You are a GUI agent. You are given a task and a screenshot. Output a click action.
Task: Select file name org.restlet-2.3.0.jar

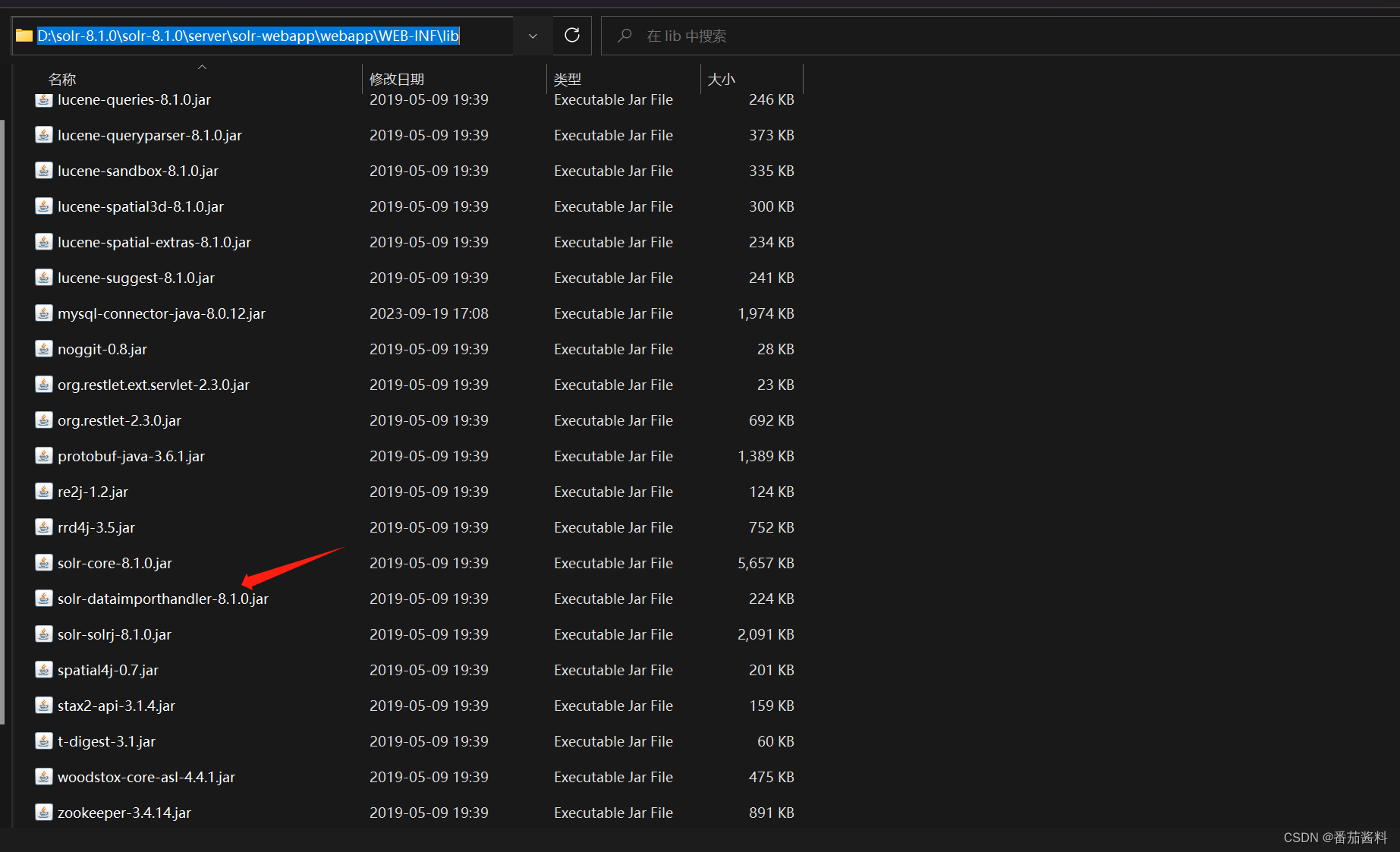(120, 420)
